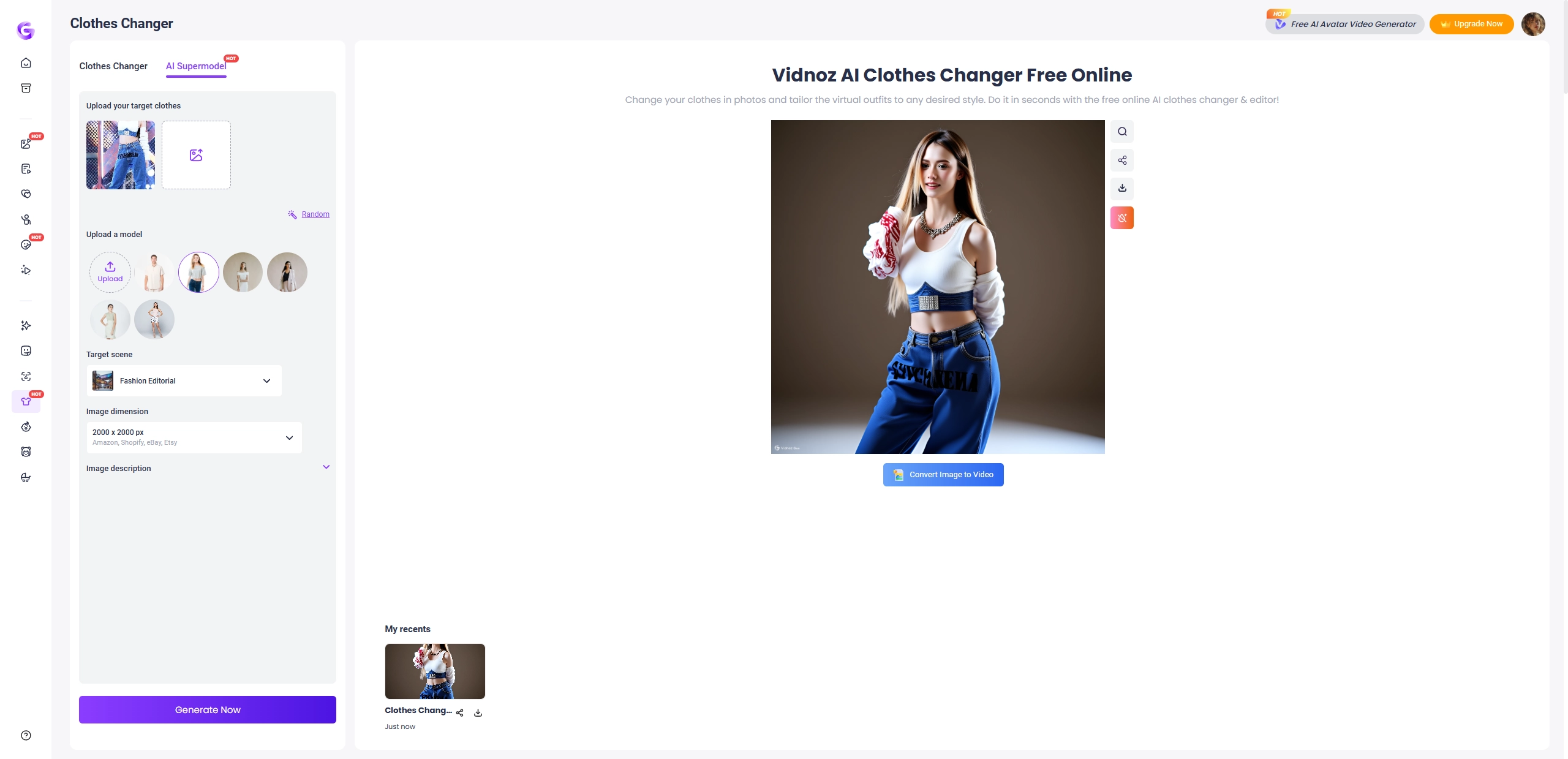Screen dimensions: 1568x759
Task: Select the model wearing polka dot skirt
Action: coord(154,319)
